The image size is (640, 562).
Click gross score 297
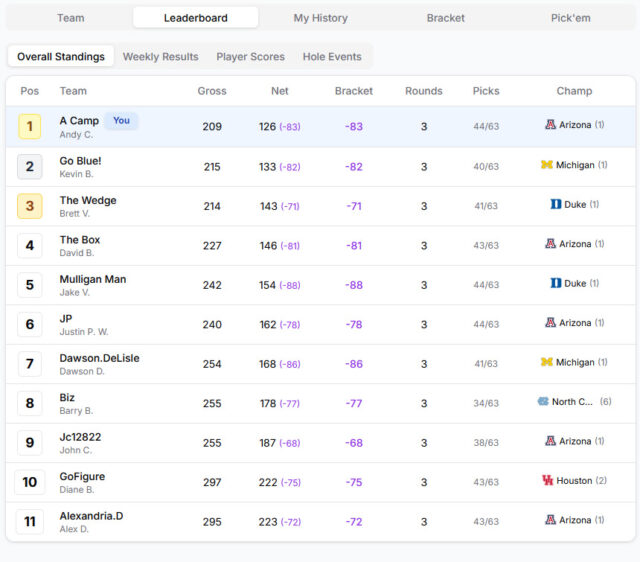coord(212,482)
